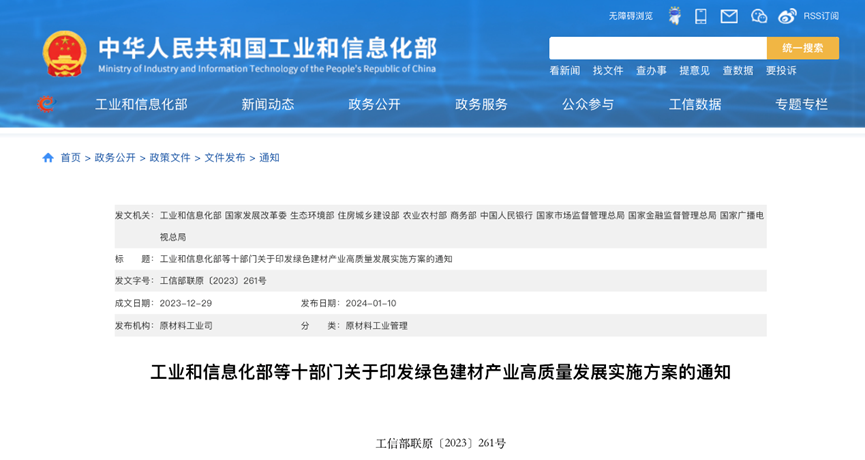
Task: Select 提意见 quick link
Action: 694,71
